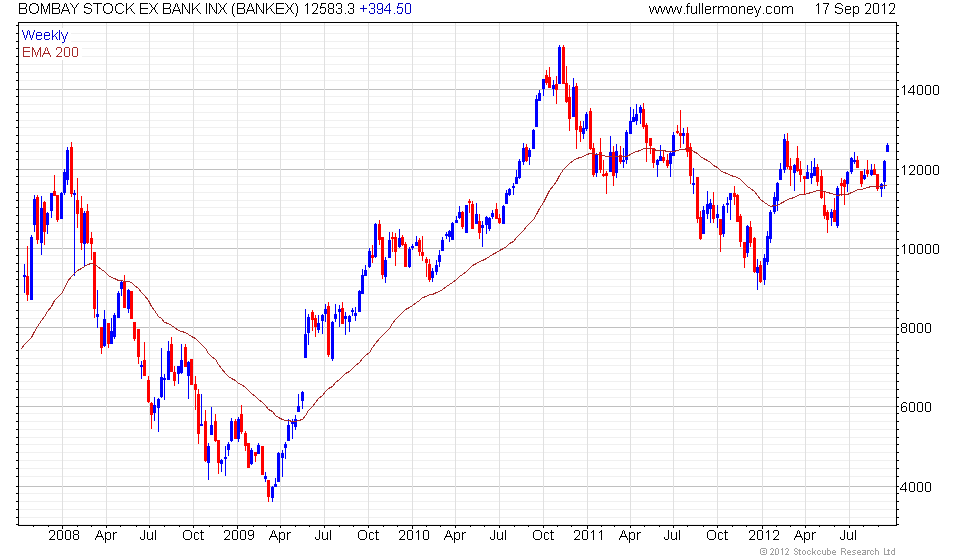Click the change value +394.50
980x560 pixels.
coord(386,9)
